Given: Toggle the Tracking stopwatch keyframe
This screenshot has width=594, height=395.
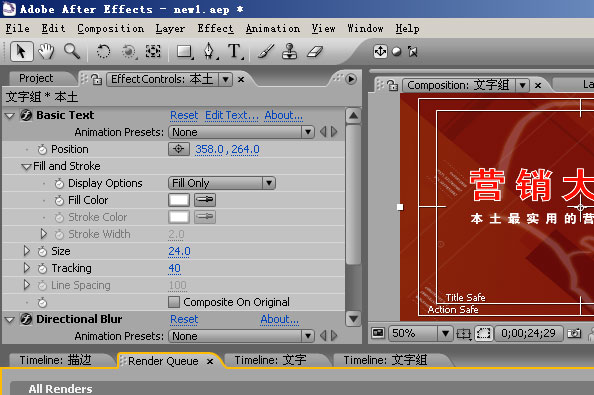Looking at the screenshot, I should tap(42, 268).
